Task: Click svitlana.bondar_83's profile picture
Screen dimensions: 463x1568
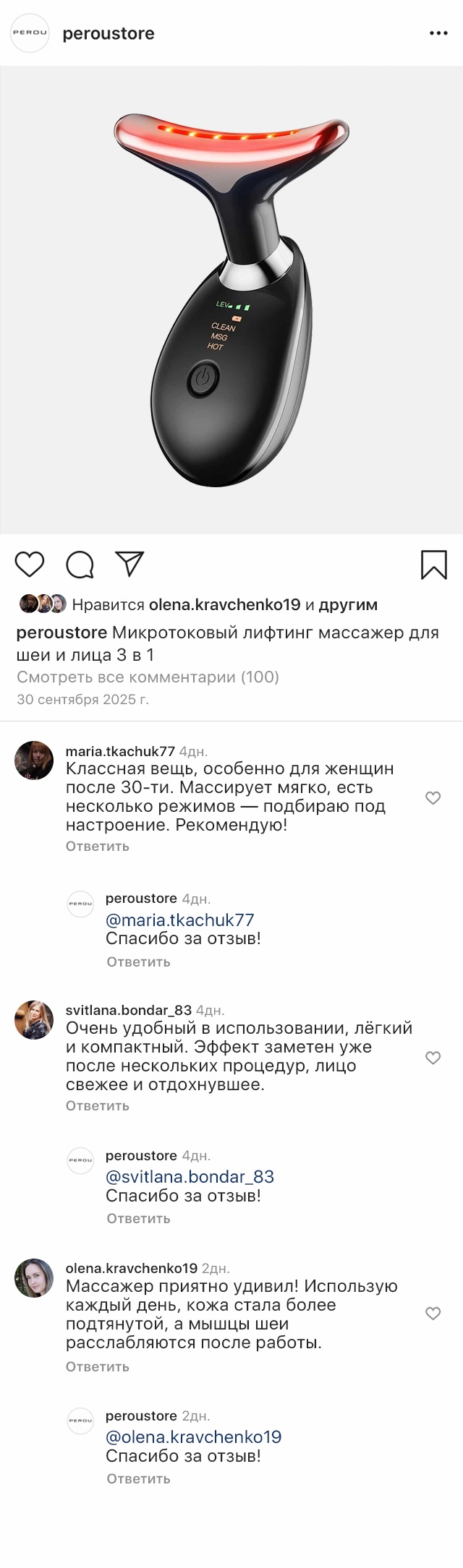Action: [x=34, y=1019]
